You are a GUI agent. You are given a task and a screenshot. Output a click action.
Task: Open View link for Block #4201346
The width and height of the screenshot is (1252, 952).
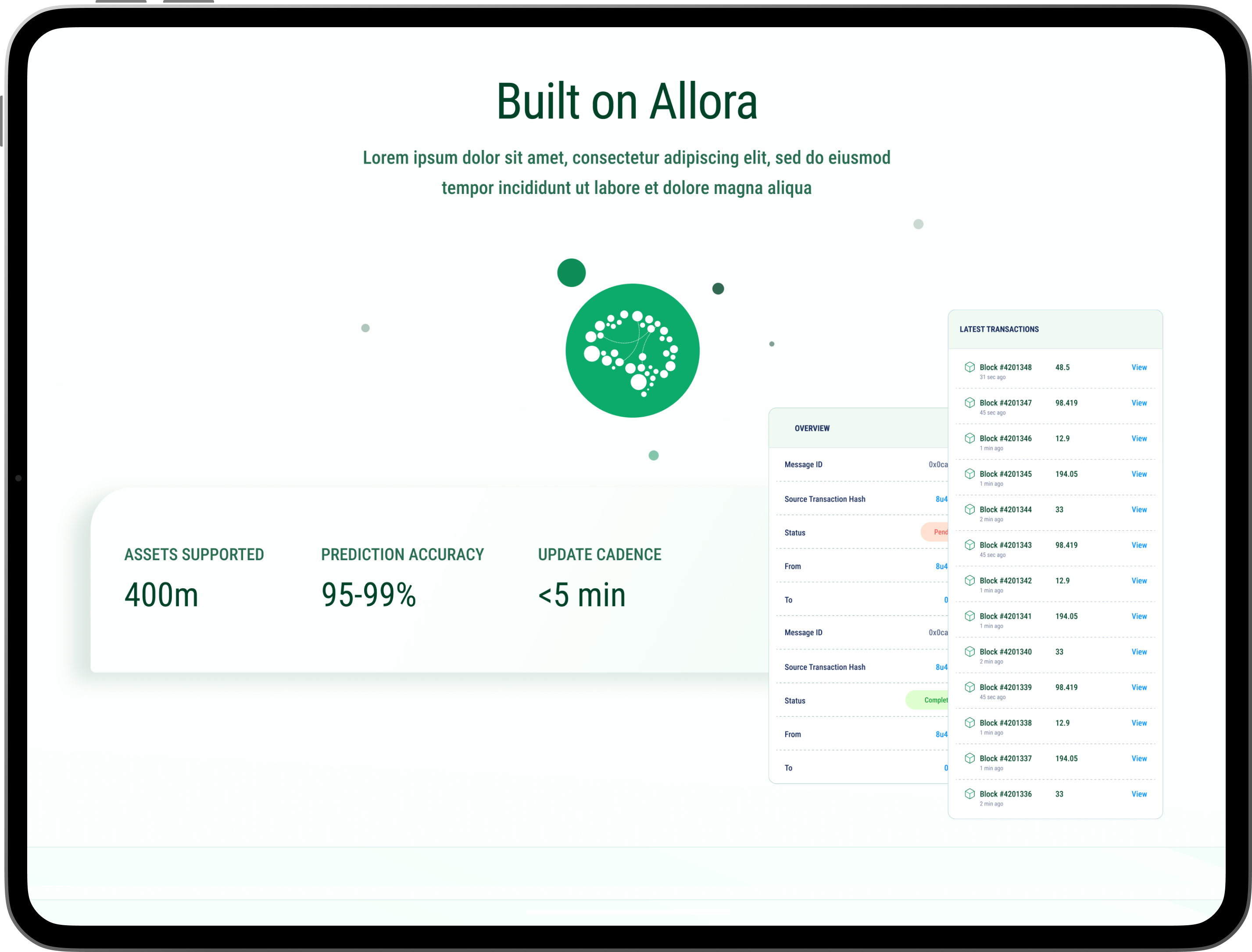[1139, 439]
